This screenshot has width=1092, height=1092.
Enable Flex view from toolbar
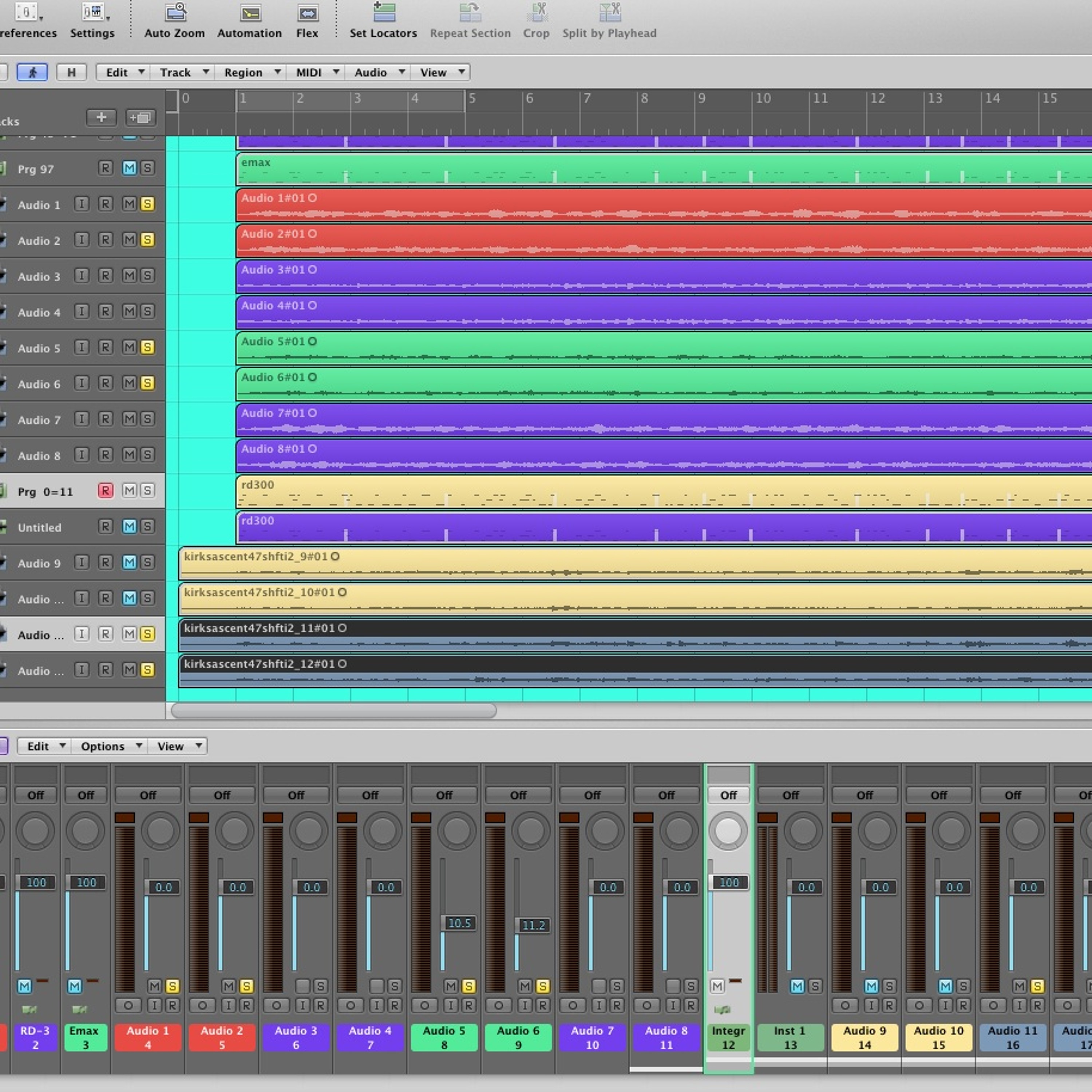(308, 13)
